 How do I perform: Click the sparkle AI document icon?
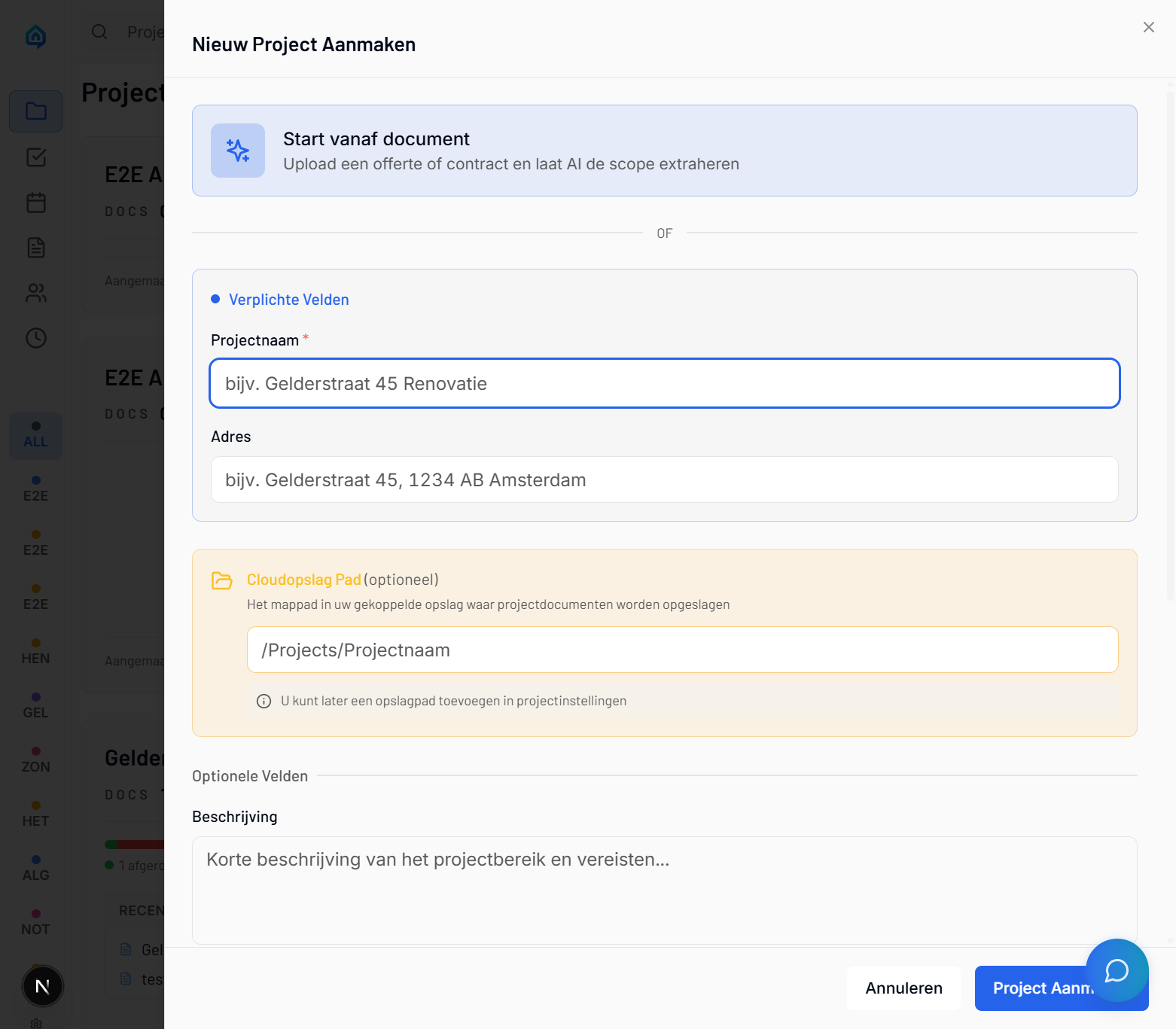click(238, 151)
